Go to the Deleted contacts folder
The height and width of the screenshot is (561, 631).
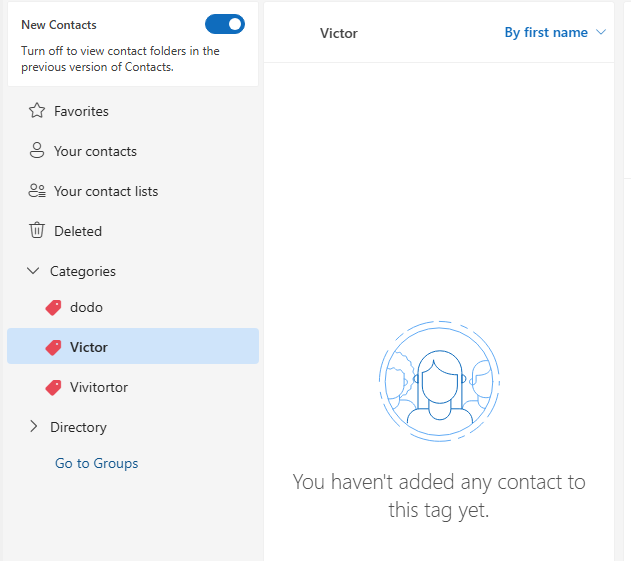click(78, 231)
